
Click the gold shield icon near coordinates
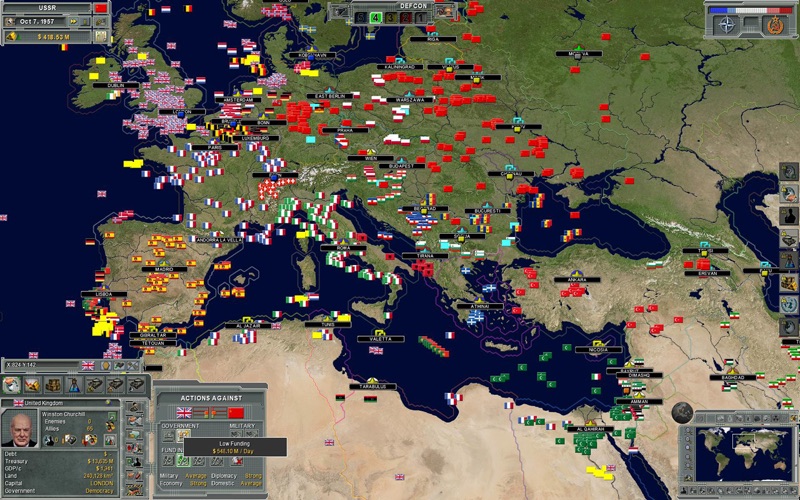click(x=106, y=365)
